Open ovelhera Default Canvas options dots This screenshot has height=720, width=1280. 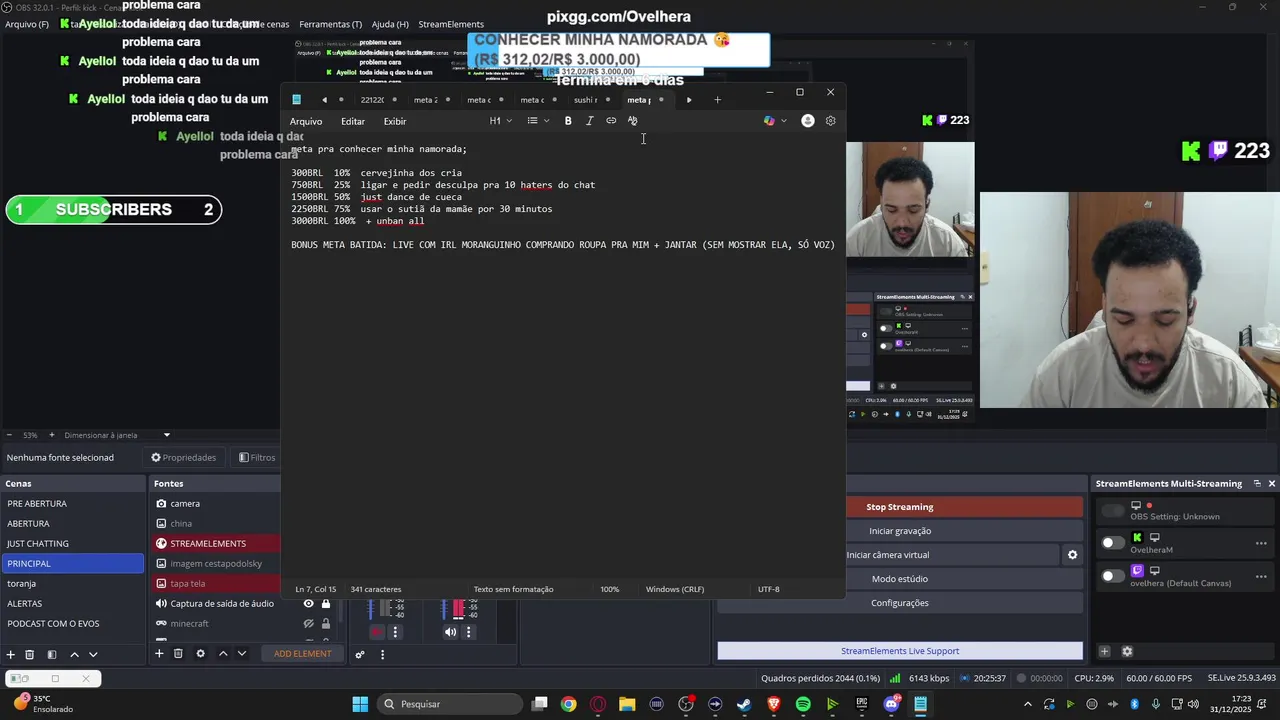pos(1261,576)
